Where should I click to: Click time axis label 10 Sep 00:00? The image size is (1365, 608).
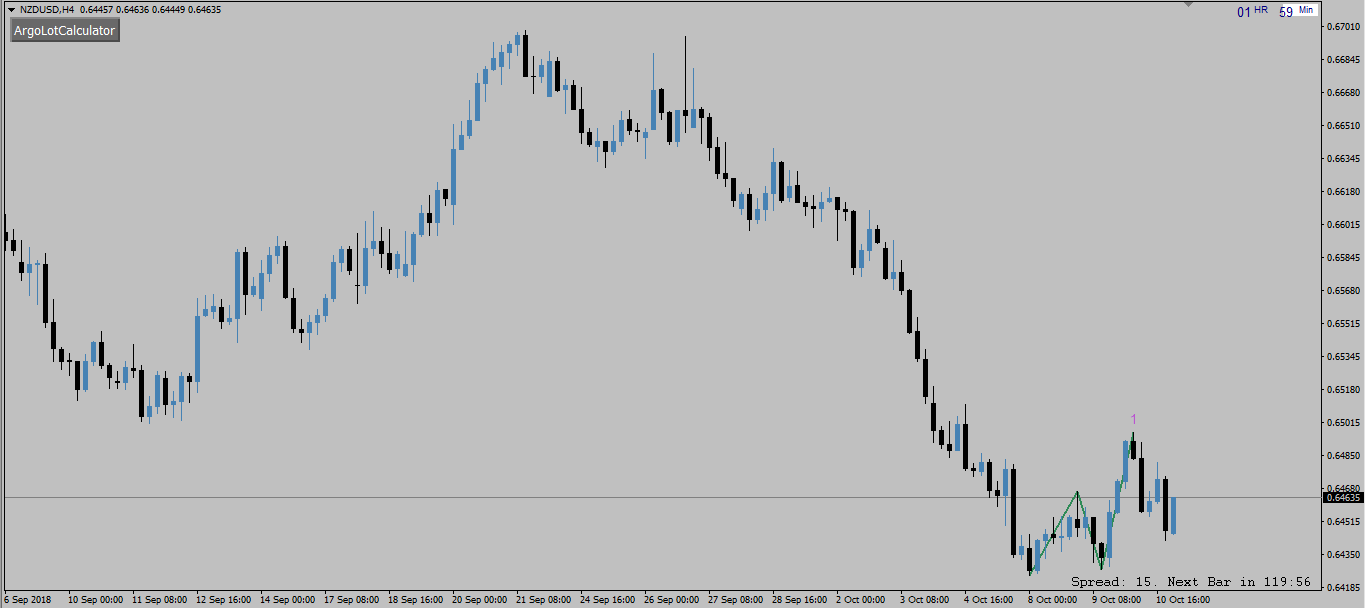pos(96,600)
